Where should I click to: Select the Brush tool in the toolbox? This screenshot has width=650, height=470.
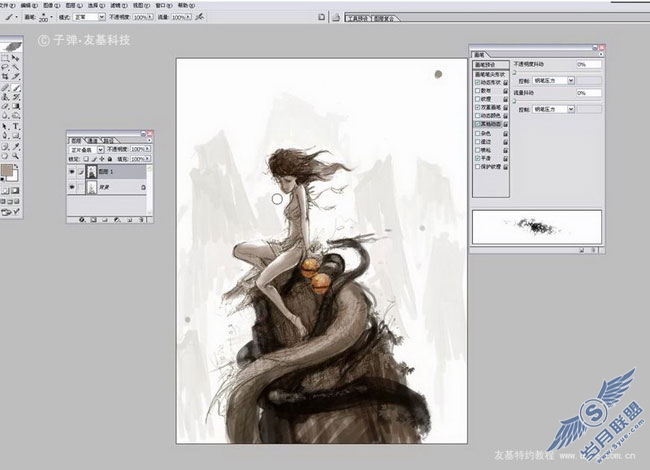point(16,88)
